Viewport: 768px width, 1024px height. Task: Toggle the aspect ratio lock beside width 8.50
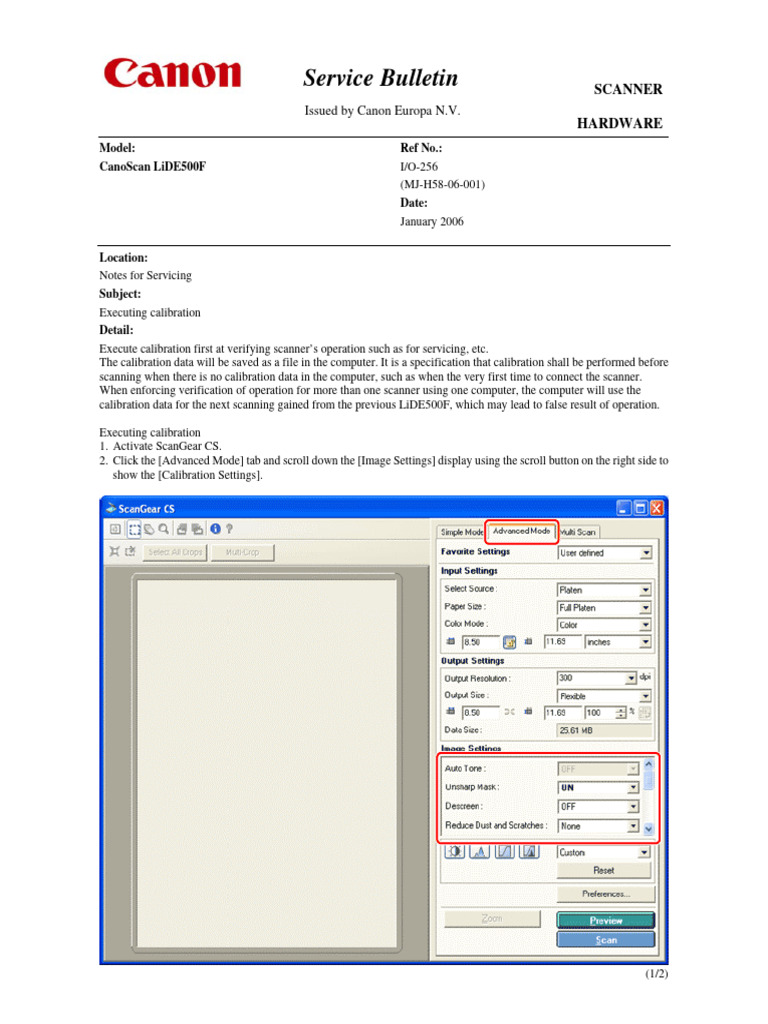pos(509,643)
